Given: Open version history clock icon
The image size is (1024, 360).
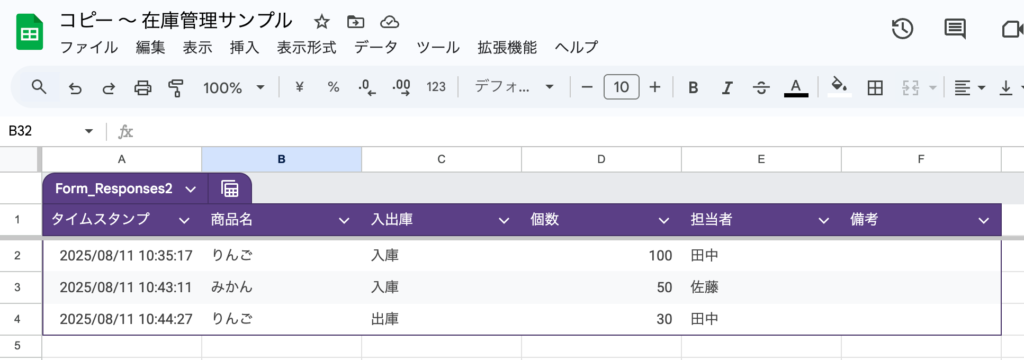Looking at the screenshot, I should [x=902, y=29].
